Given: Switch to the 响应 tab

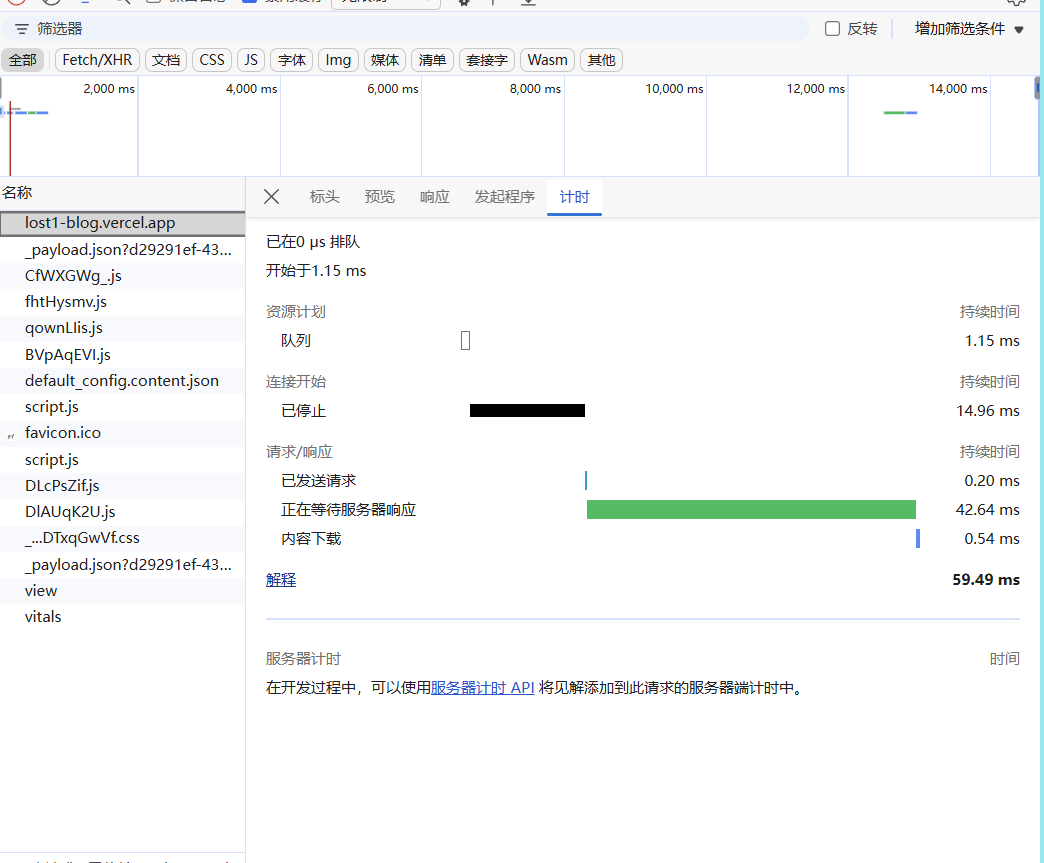Looking at the screenshot, I should coord(434,197).
